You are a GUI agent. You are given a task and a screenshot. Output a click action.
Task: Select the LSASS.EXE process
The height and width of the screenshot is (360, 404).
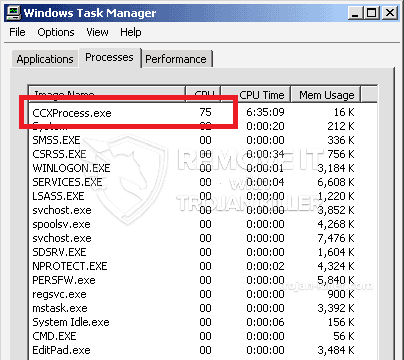[x=58, y=196]
